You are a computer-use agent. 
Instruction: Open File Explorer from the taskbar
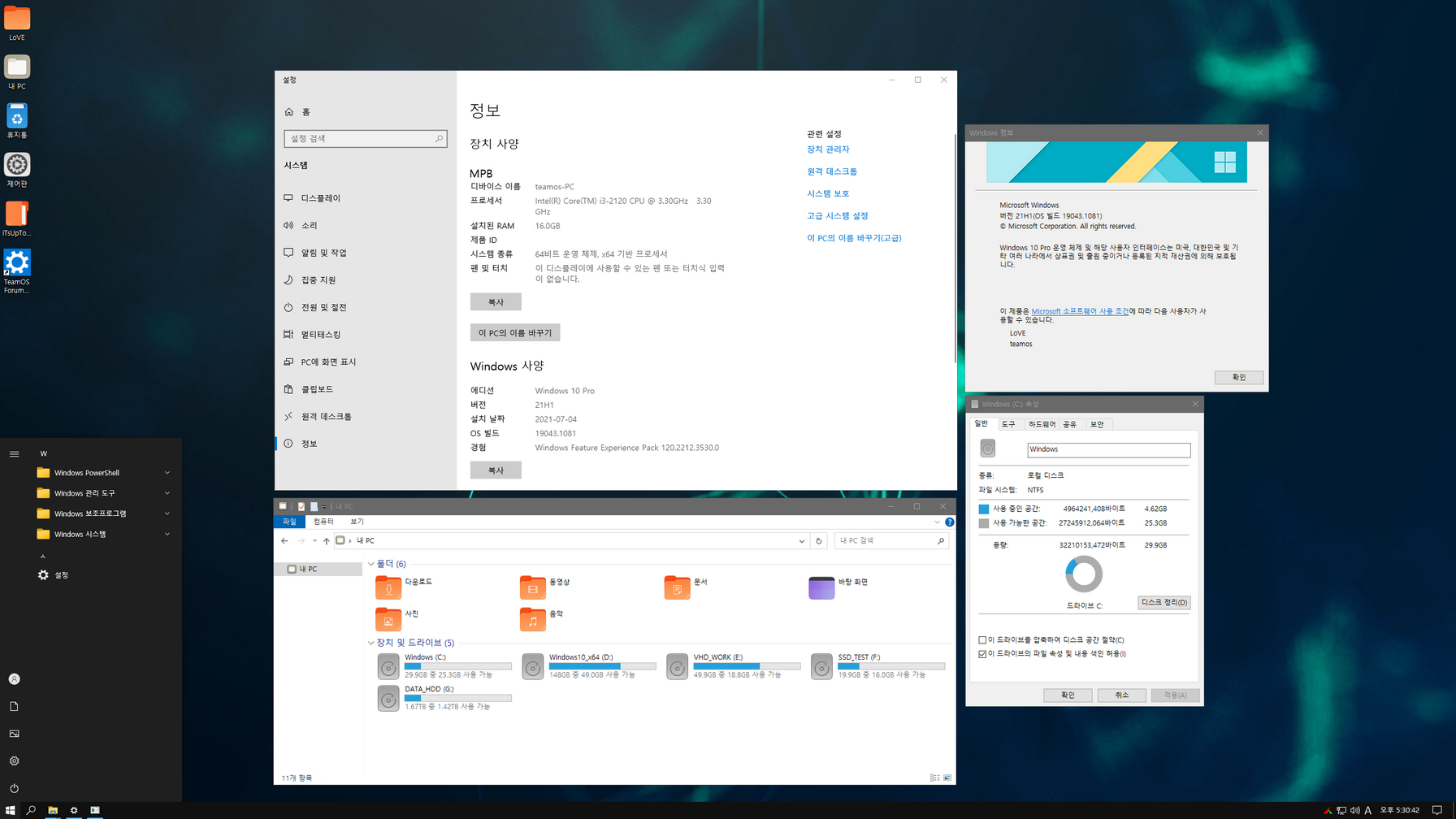[53, 810]
